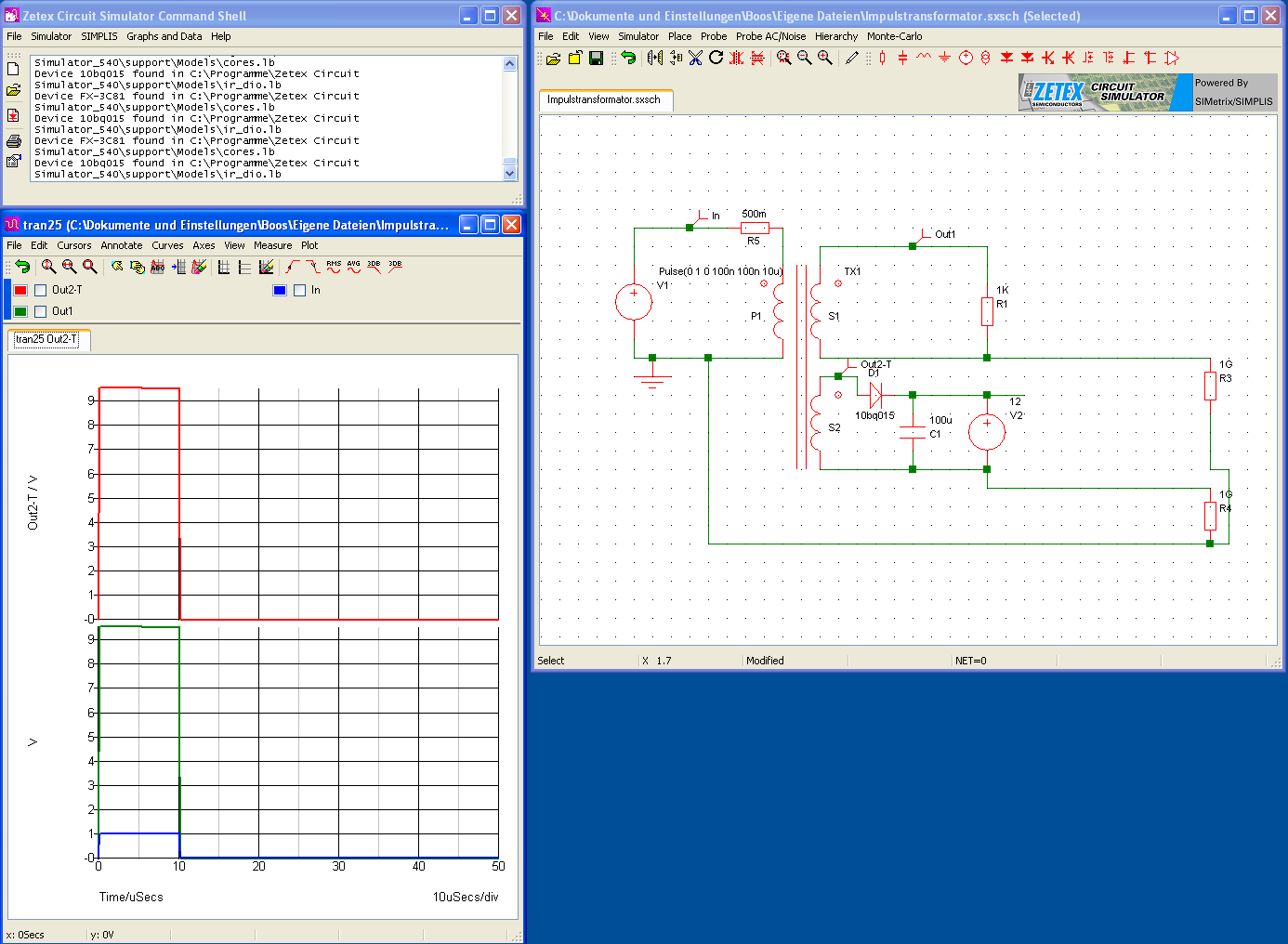Viewport: 1288px width, 944px height.
Task: Click the fit-height zoom magnifier in graph window
Action: pyautogui.click(x=49, y=267)
